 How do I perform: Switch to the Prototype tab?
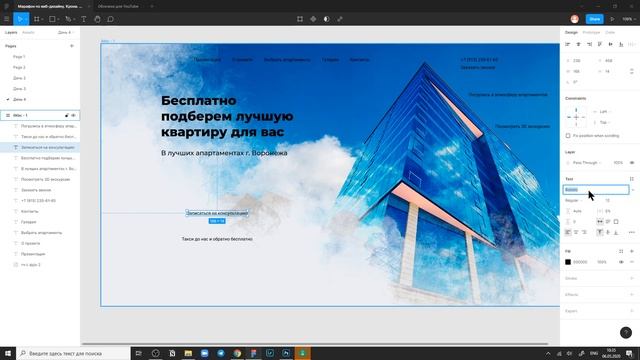pos(591,32)
